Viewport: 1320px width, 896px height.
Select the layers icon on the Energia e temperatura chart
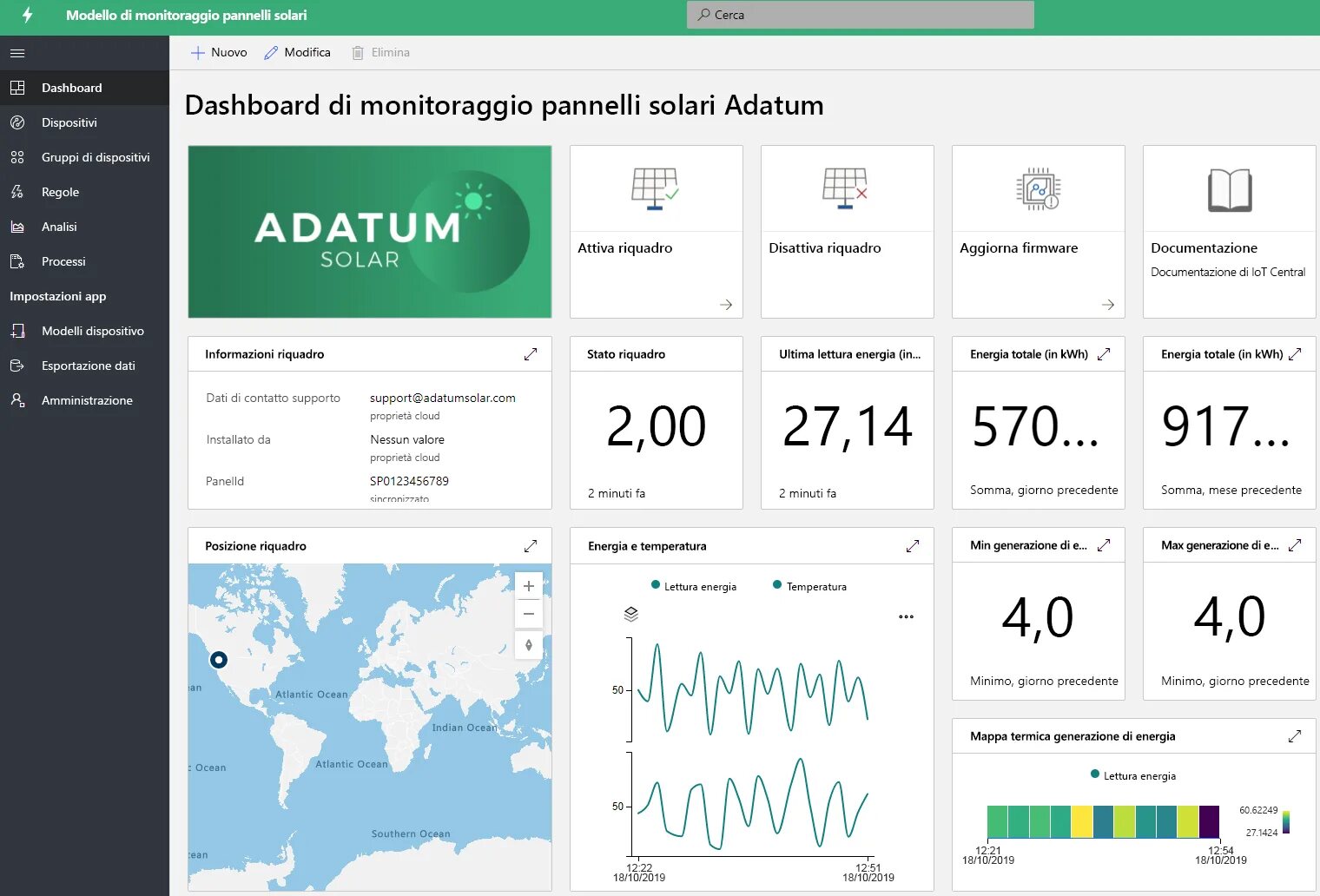630,614
